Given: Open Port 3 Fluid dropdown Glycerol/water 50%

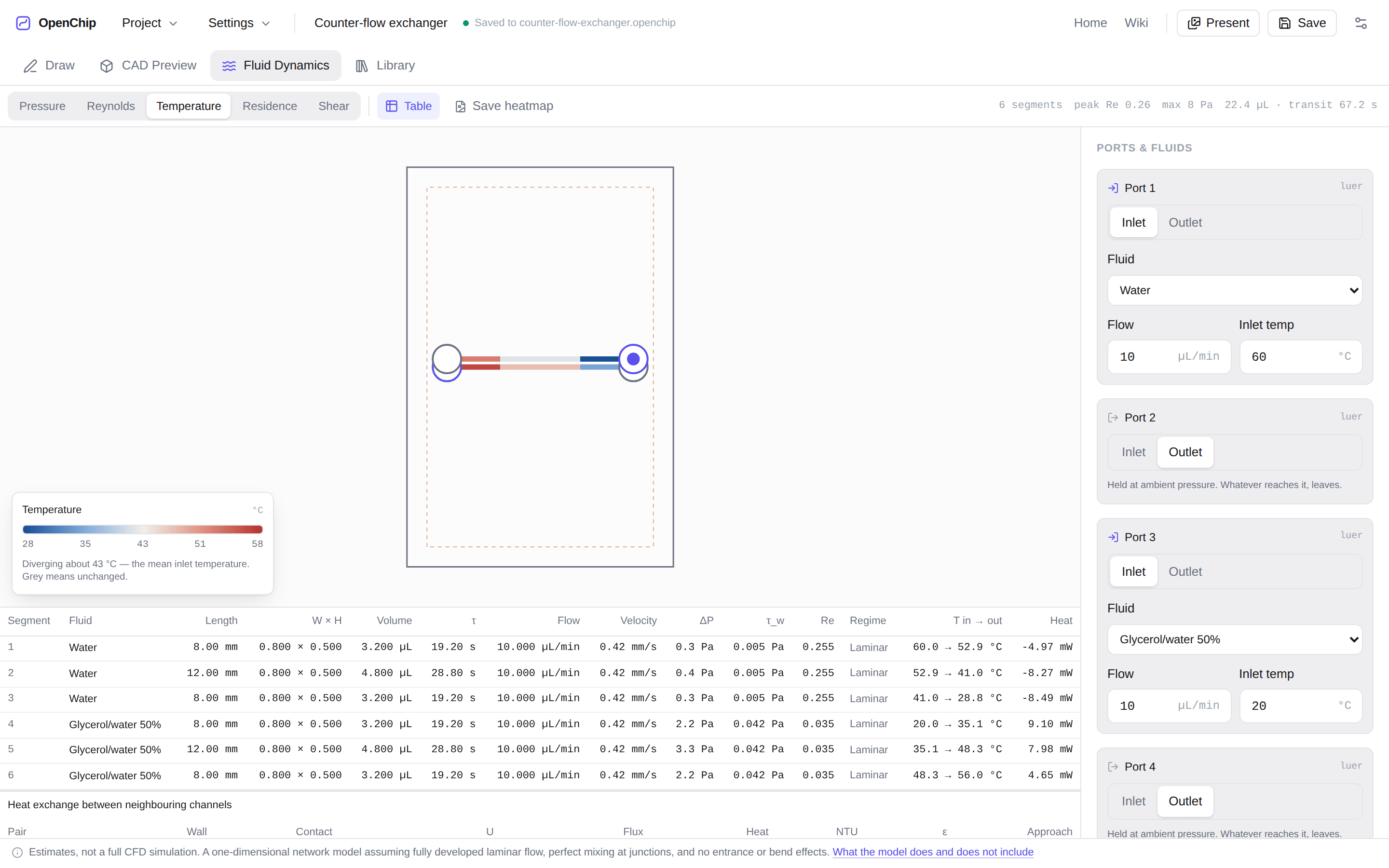Looking at the screenshot, I should tap(1234, 639).
